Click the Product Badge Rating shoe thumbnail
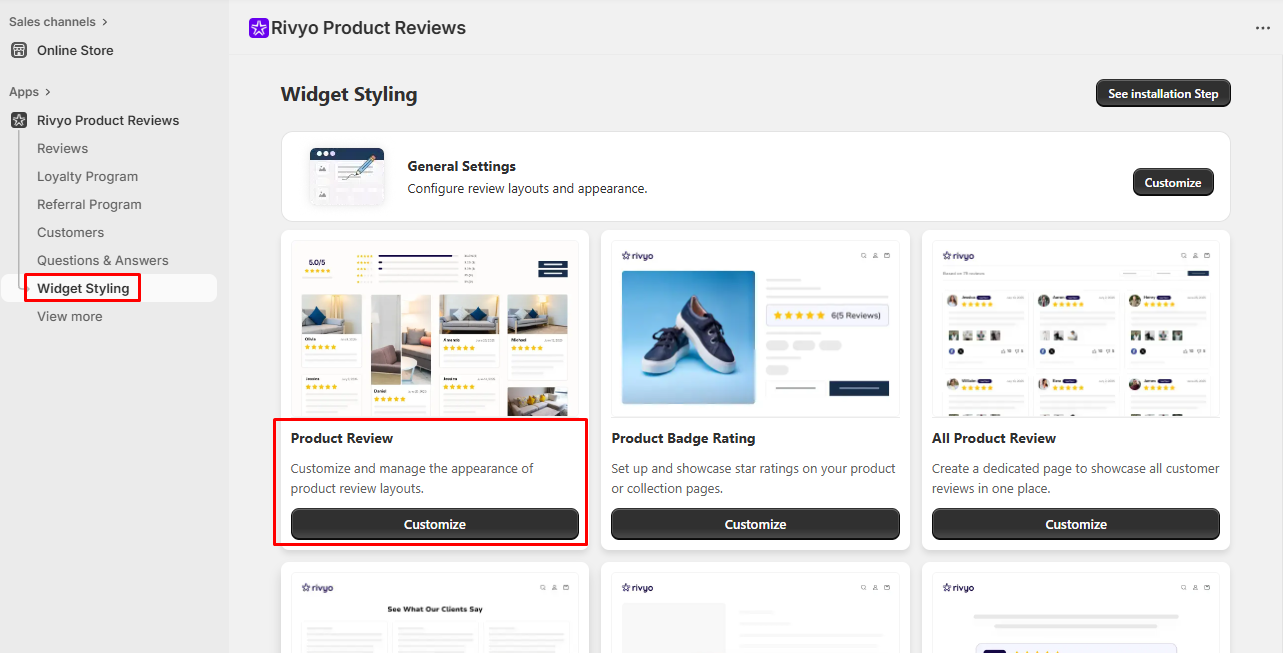Image resolution: width=1283 pixels, height=653 pixels. pos(755,328)
